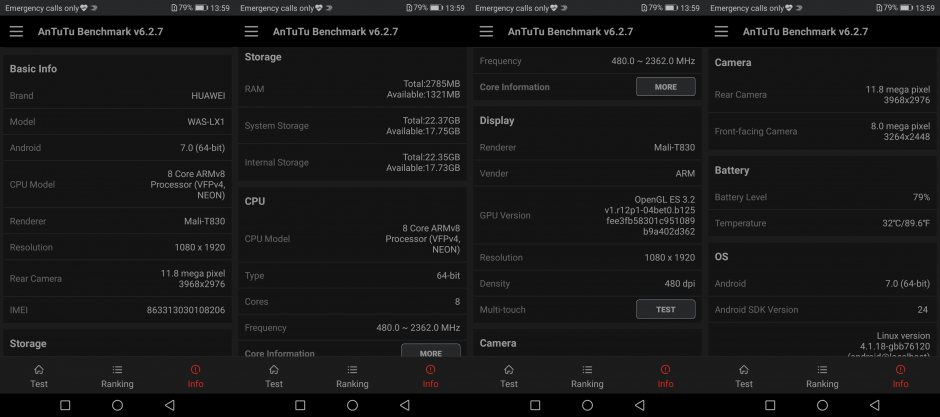Image resolution: width=940 pixels, height=417 pixels.
Task: Select Display Resolution 1080 x 1920 row
Action: pos(588,258)
